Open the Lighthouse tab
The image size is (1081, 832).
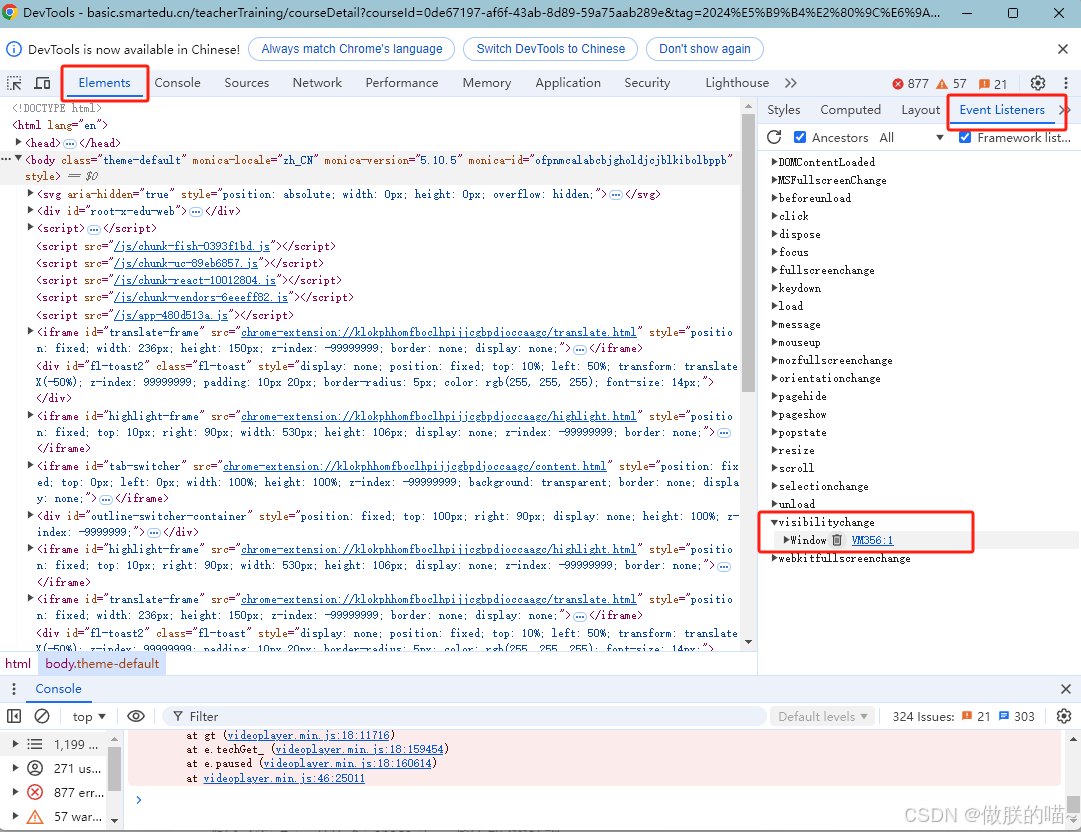[736, 83]
